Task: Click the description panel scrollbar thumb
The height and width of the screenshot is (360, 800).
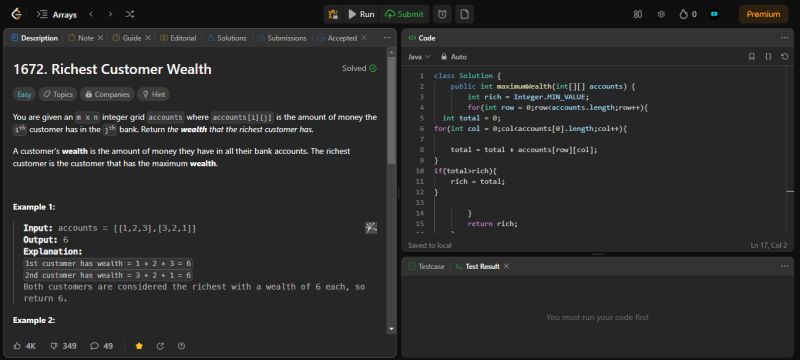Action: coord(391,110)
